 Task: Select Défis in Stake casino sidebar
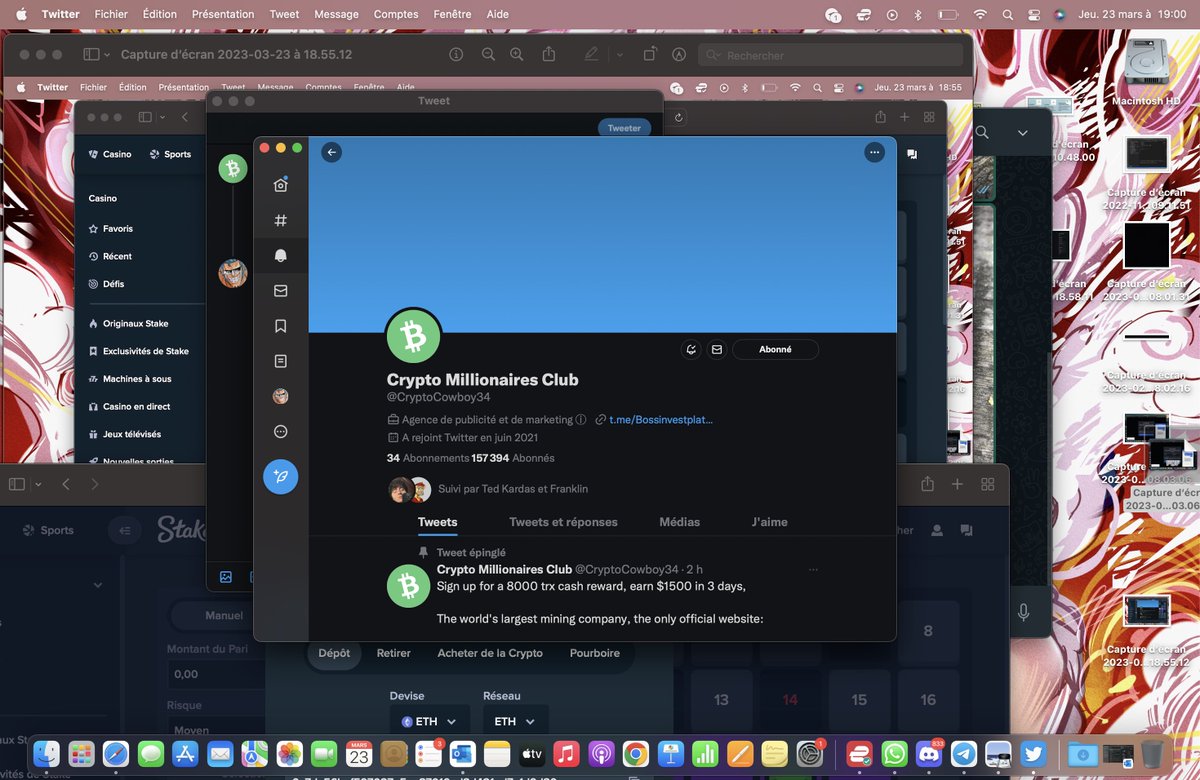point(106,284)
